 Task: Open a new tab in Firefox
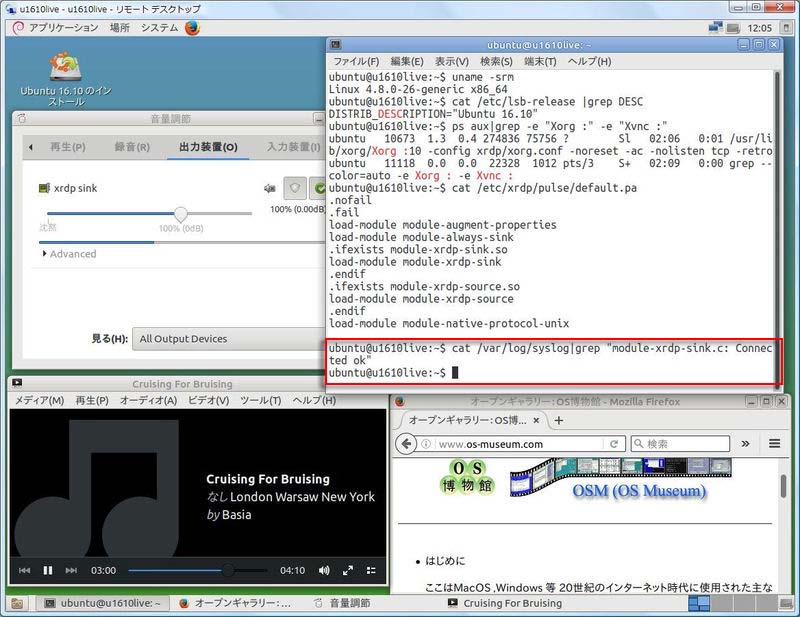pos(559,421)
